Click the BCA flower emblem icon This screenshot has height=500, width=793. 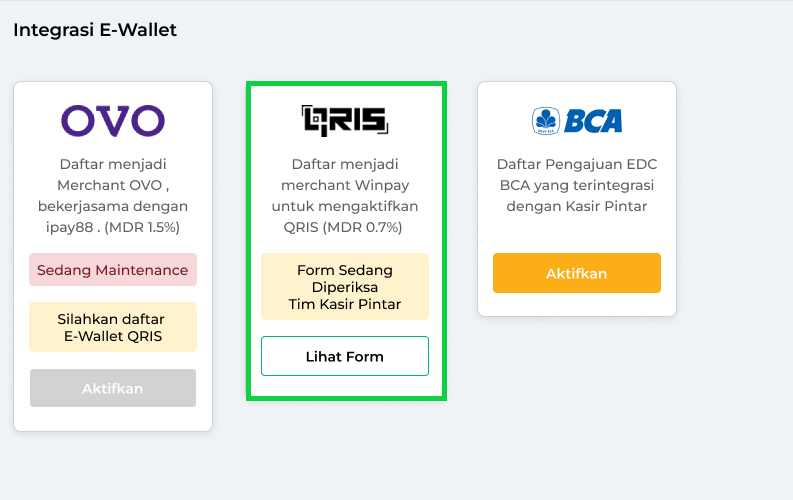tap(546, 121)
